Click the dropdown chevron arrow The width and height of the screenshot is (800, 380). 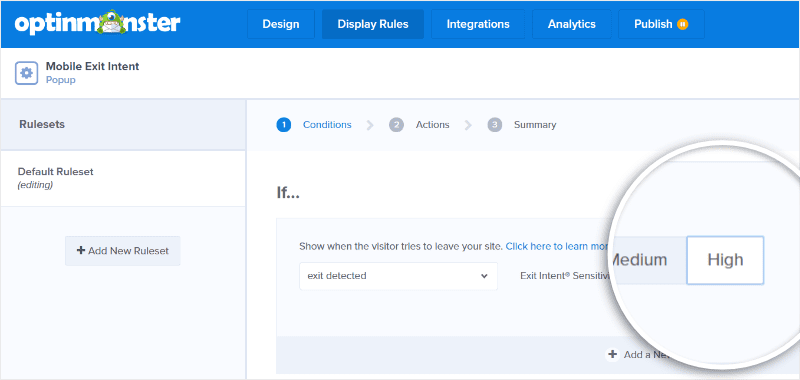click(x=484, y=276)
